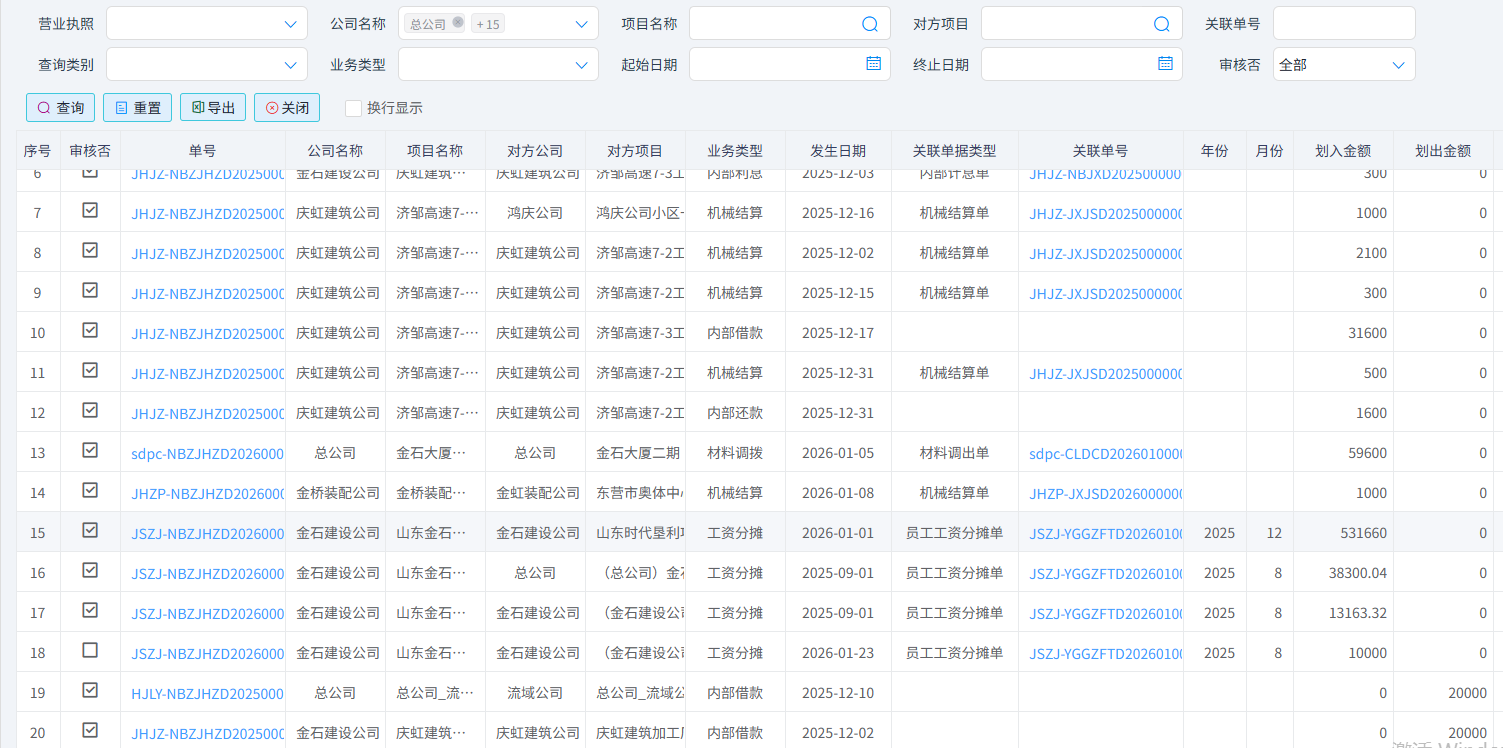Toggle the 审核否 checkbox in row 15
1503x748 pixels.
click(90, 530)
